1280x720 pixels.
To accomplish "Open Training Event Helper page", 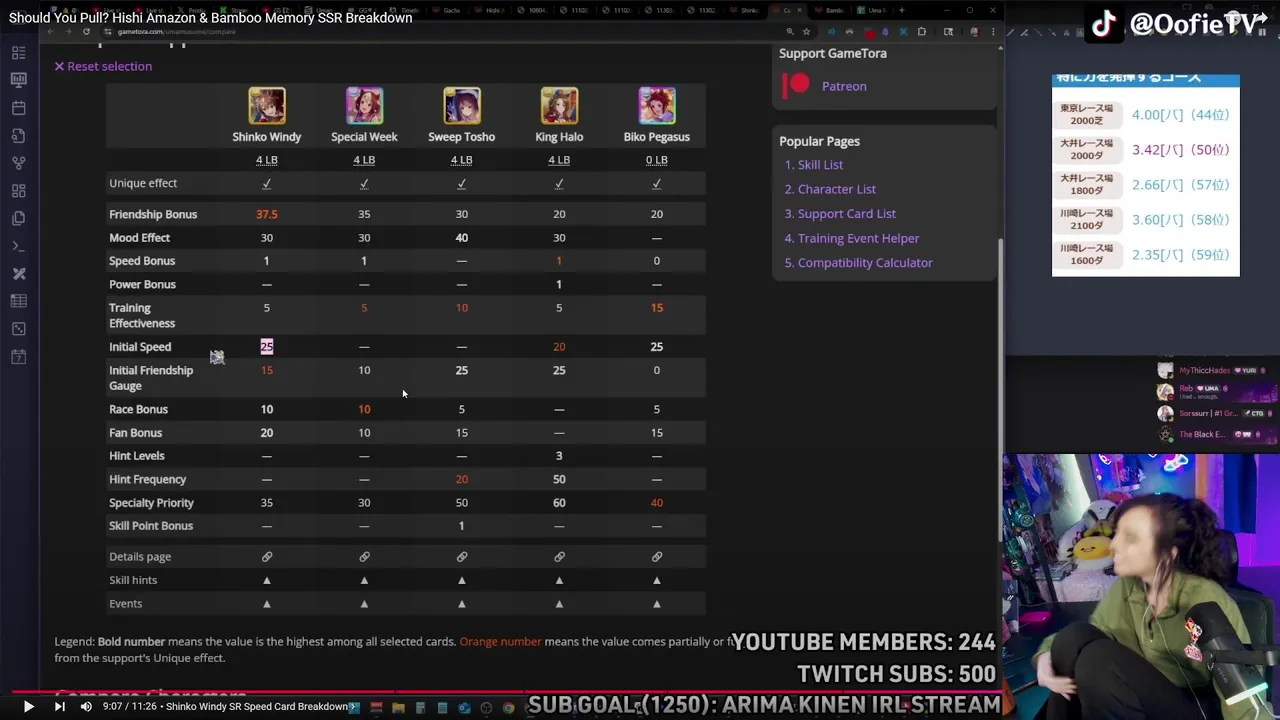I will point(858,238).
